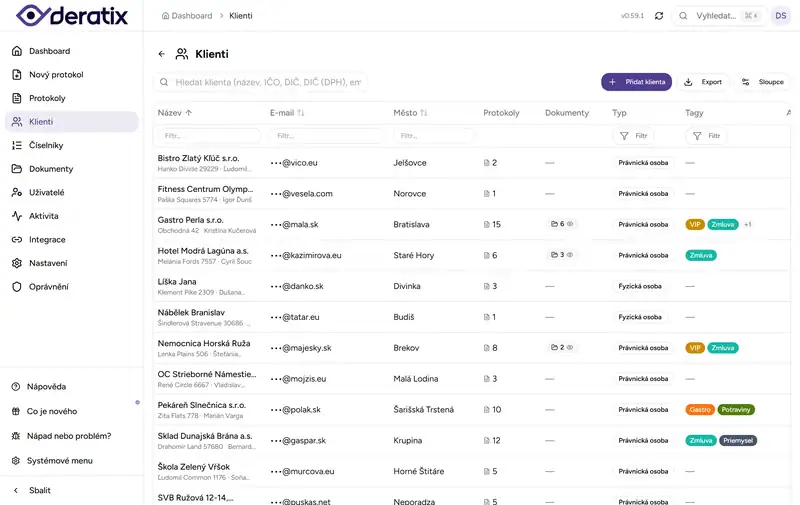Click the home icon in the breadcrumb
This screenshot has width=800, height=505.
click(x=165, y=16)
